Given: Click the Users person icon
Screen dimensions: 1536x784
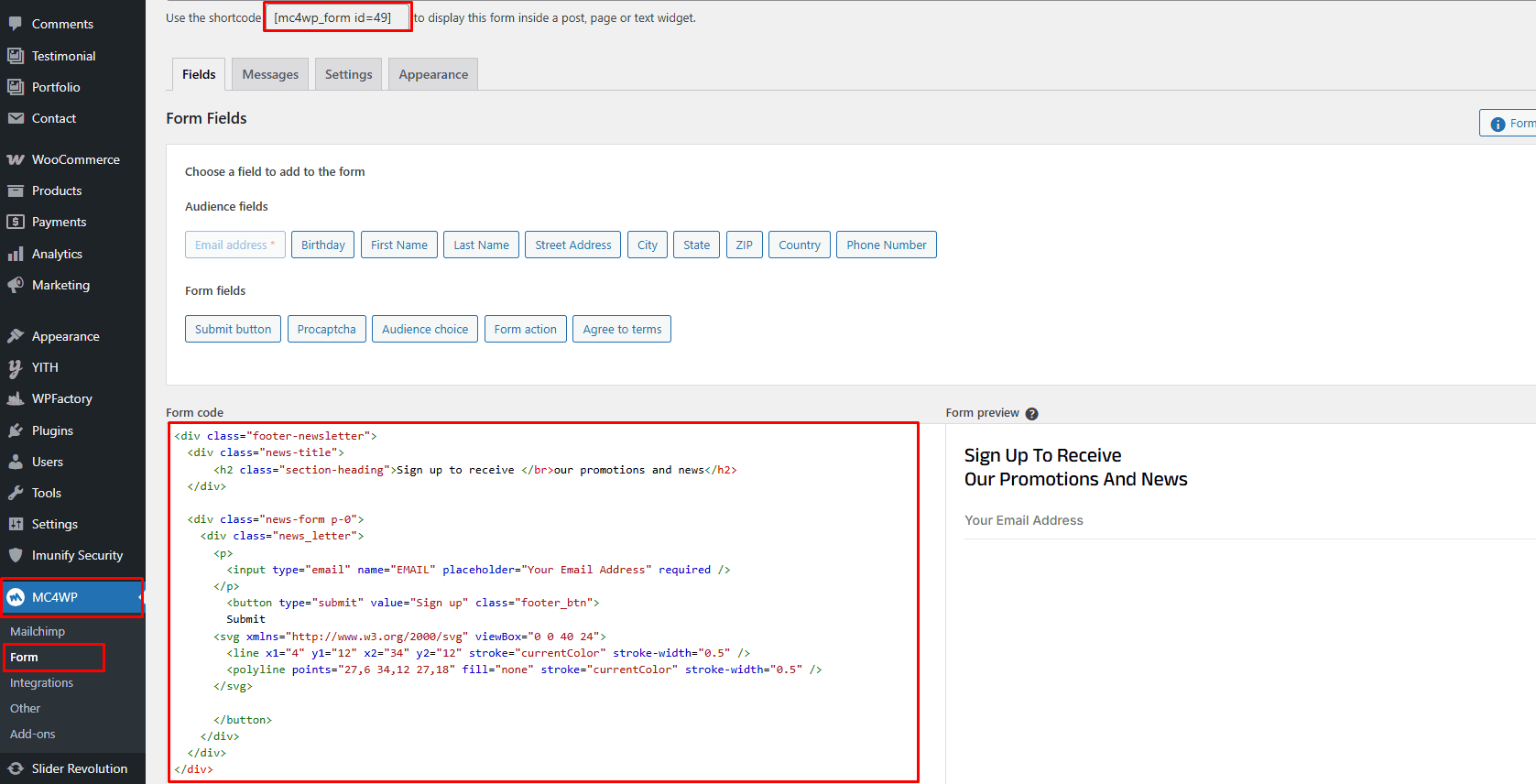Looking at the screenshot, I should click(16, 462).
